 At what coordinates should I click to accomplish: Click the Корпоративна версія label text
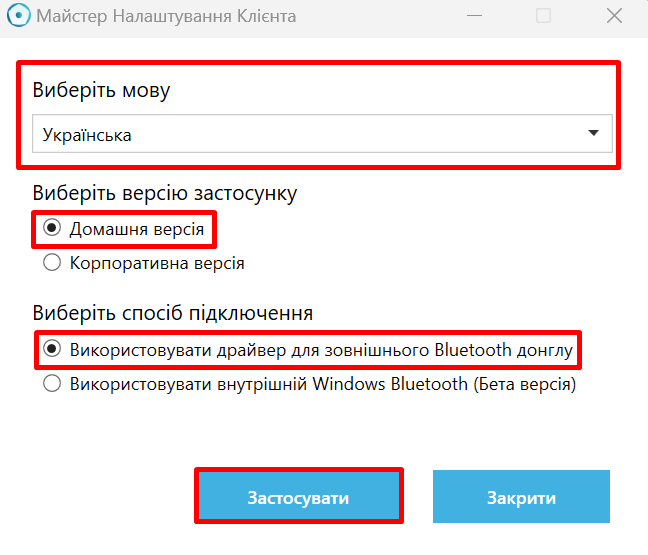(x=157, y=264)
